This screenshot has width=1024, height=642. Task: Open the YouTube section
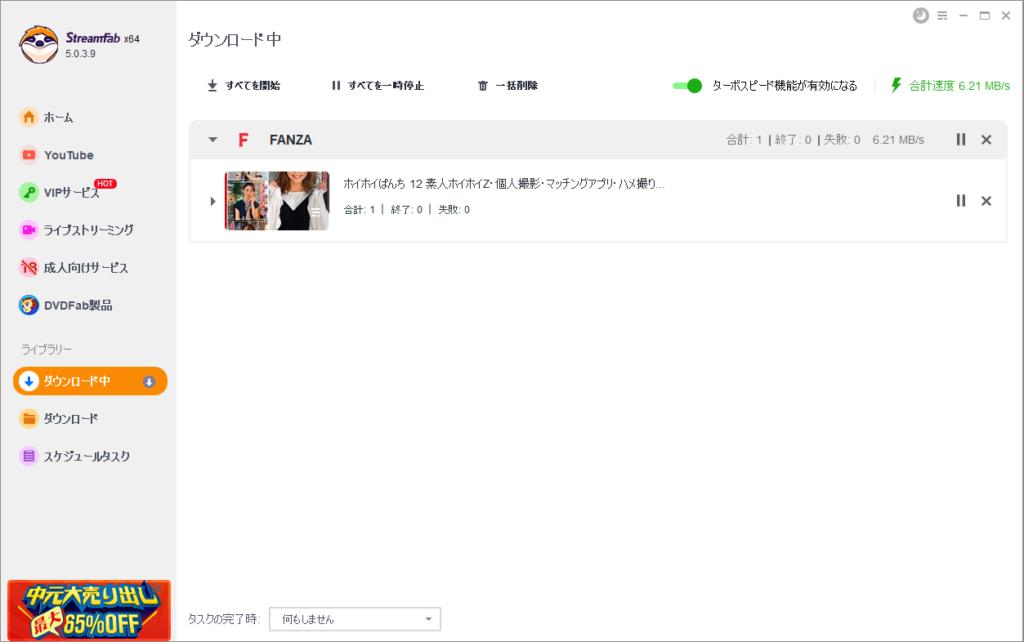click(56, 155)
